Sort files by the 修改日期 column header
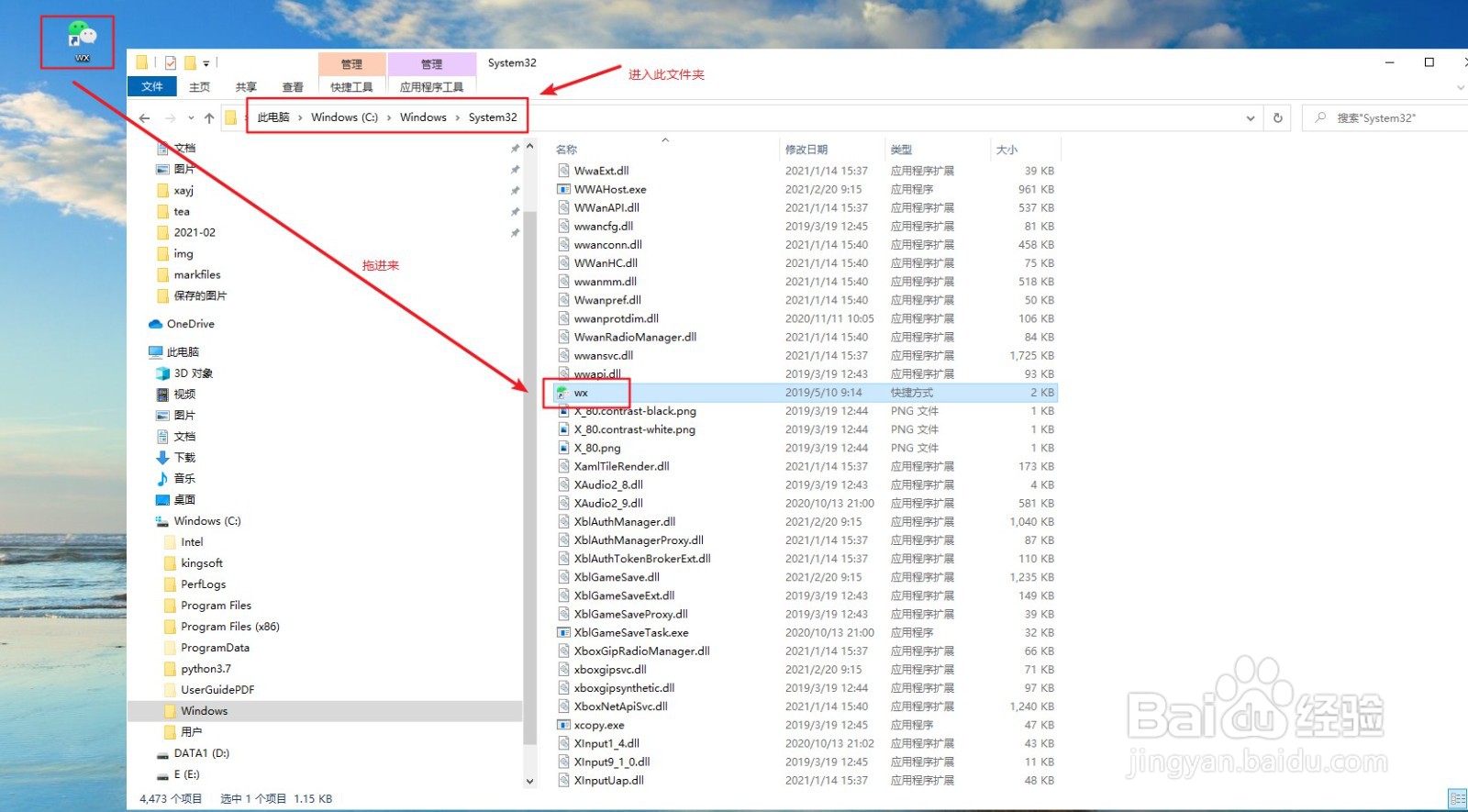The image size is (1468, 812). (831, 150)
